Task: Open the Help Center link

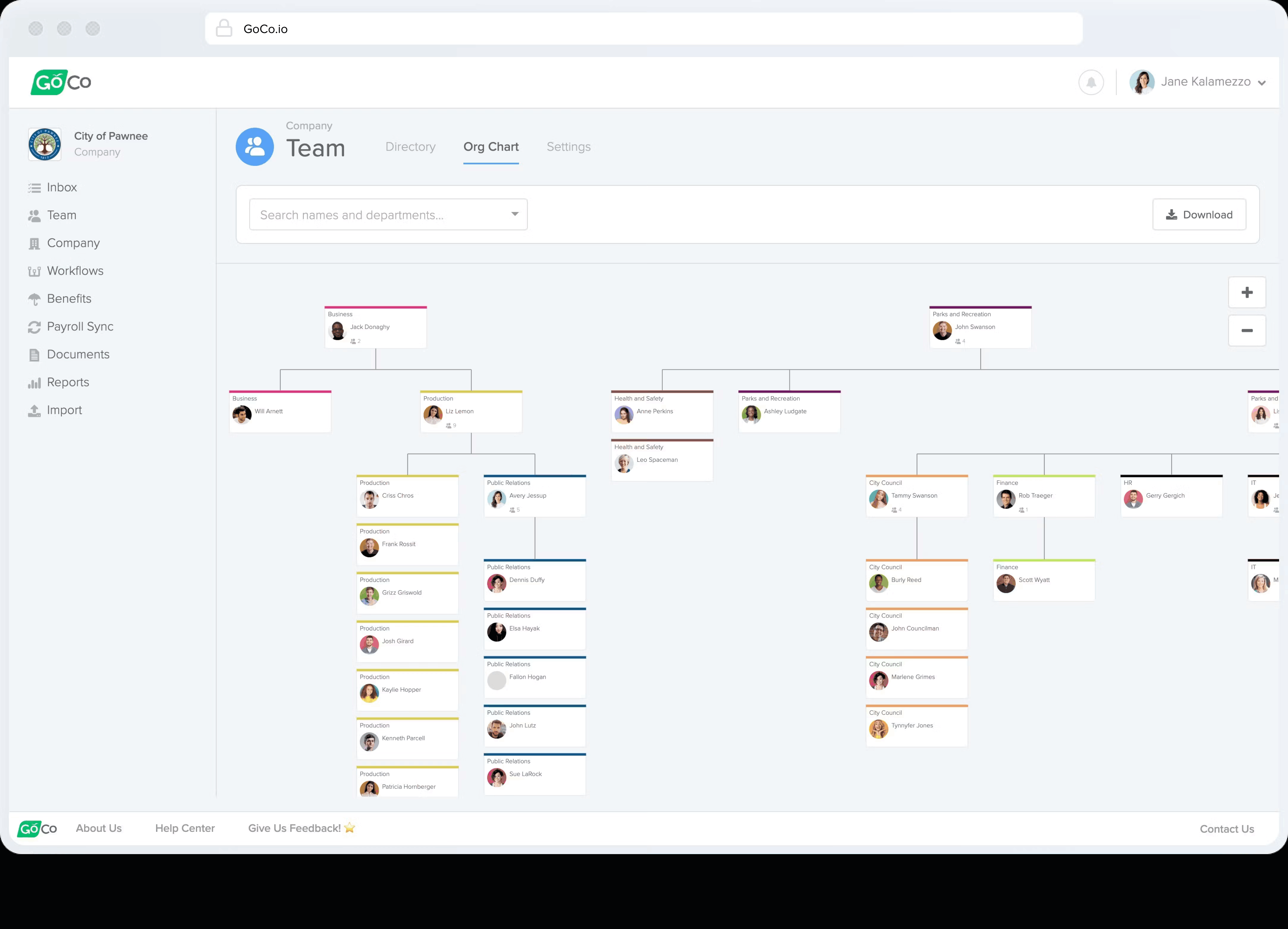Action: (x=185, y=828)
